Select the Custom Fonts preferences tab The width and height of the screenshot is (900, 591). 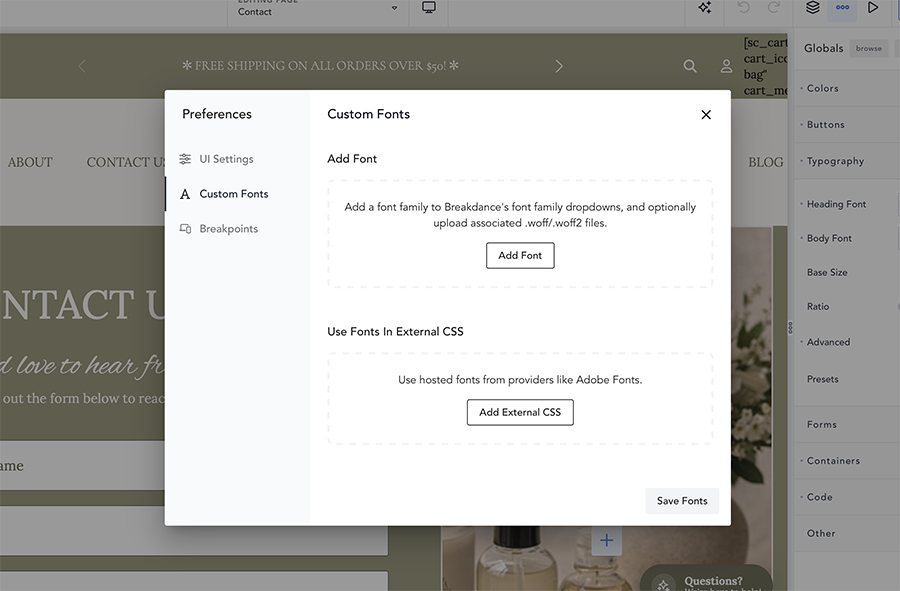tap(233, 194)
